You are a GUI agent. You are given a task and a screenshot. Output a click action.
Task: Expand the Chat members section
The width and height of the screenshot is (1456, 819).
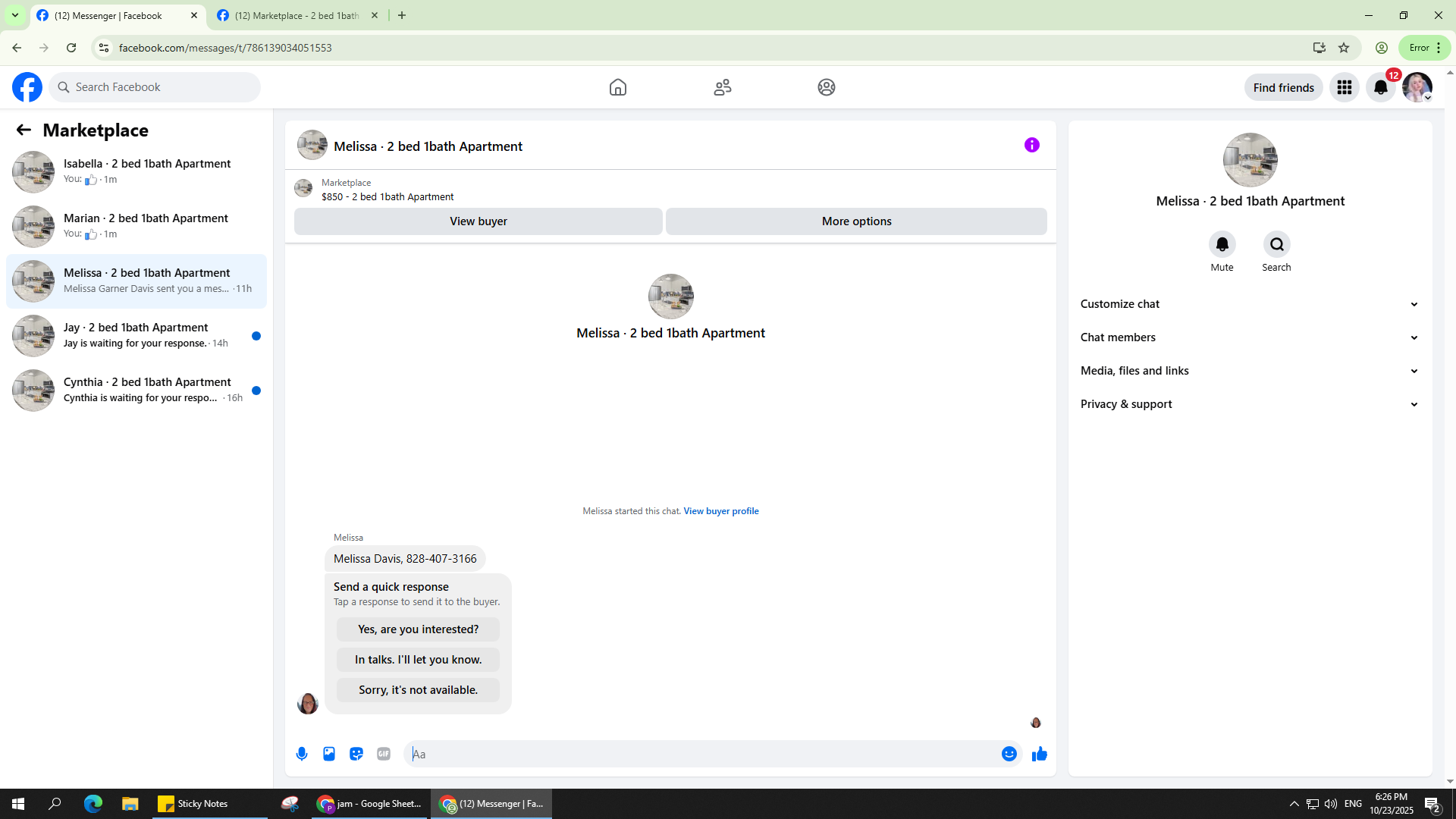(1249, 337)
